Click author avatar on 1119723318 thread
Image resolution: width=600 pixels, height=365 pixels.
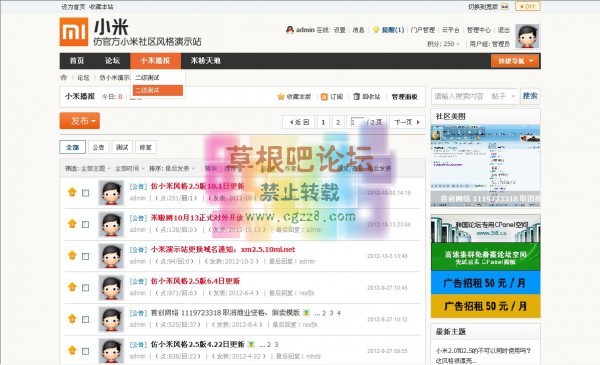[x=111, y=319]
